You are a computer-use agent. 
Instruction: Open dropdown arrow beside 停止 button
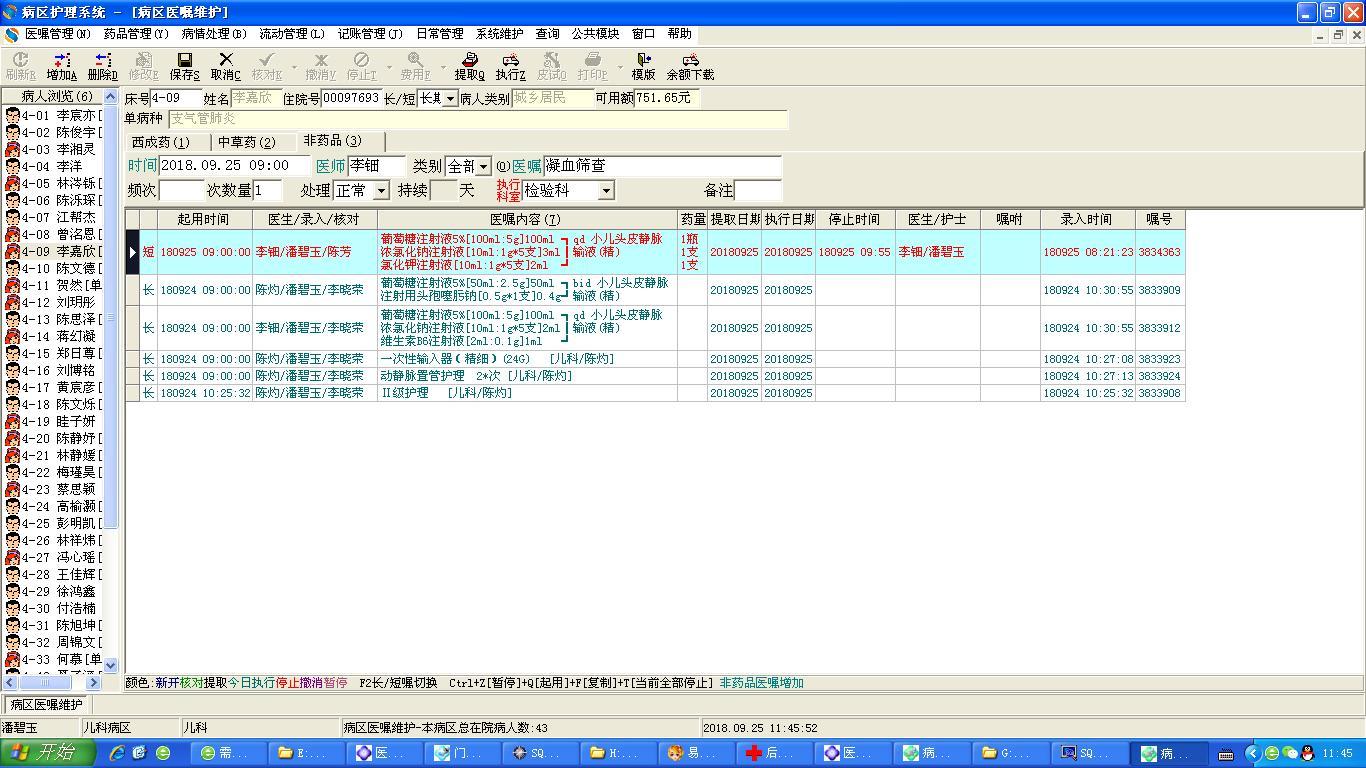(x=389, y=67)
